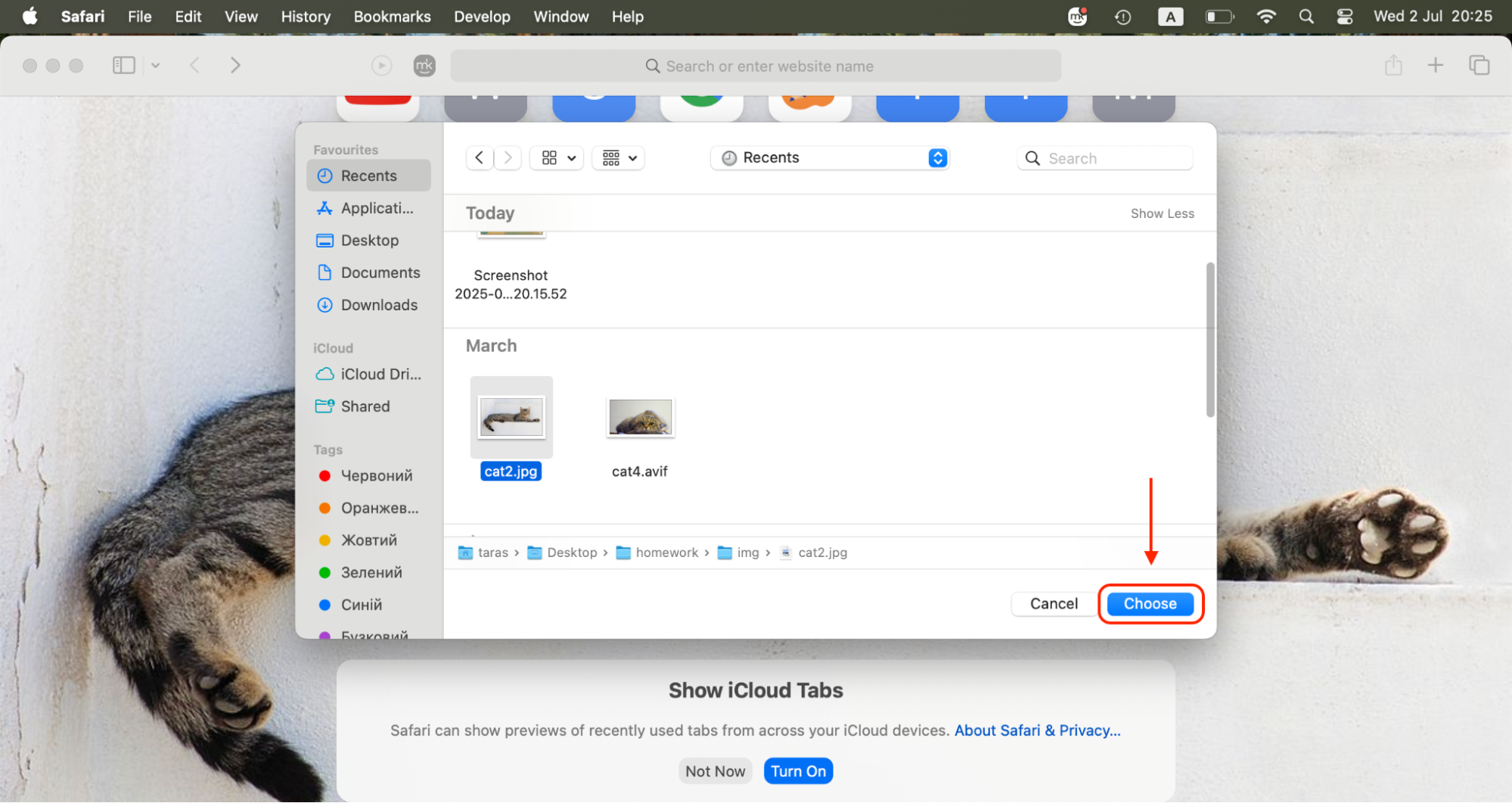Open the item grouping dropdown
This screenshot has width=1512, height=803.
(x=618, y=157)
